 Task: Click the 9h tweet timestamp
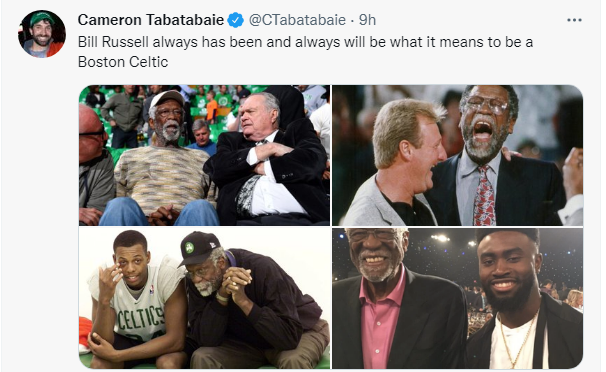pos(367,20)
